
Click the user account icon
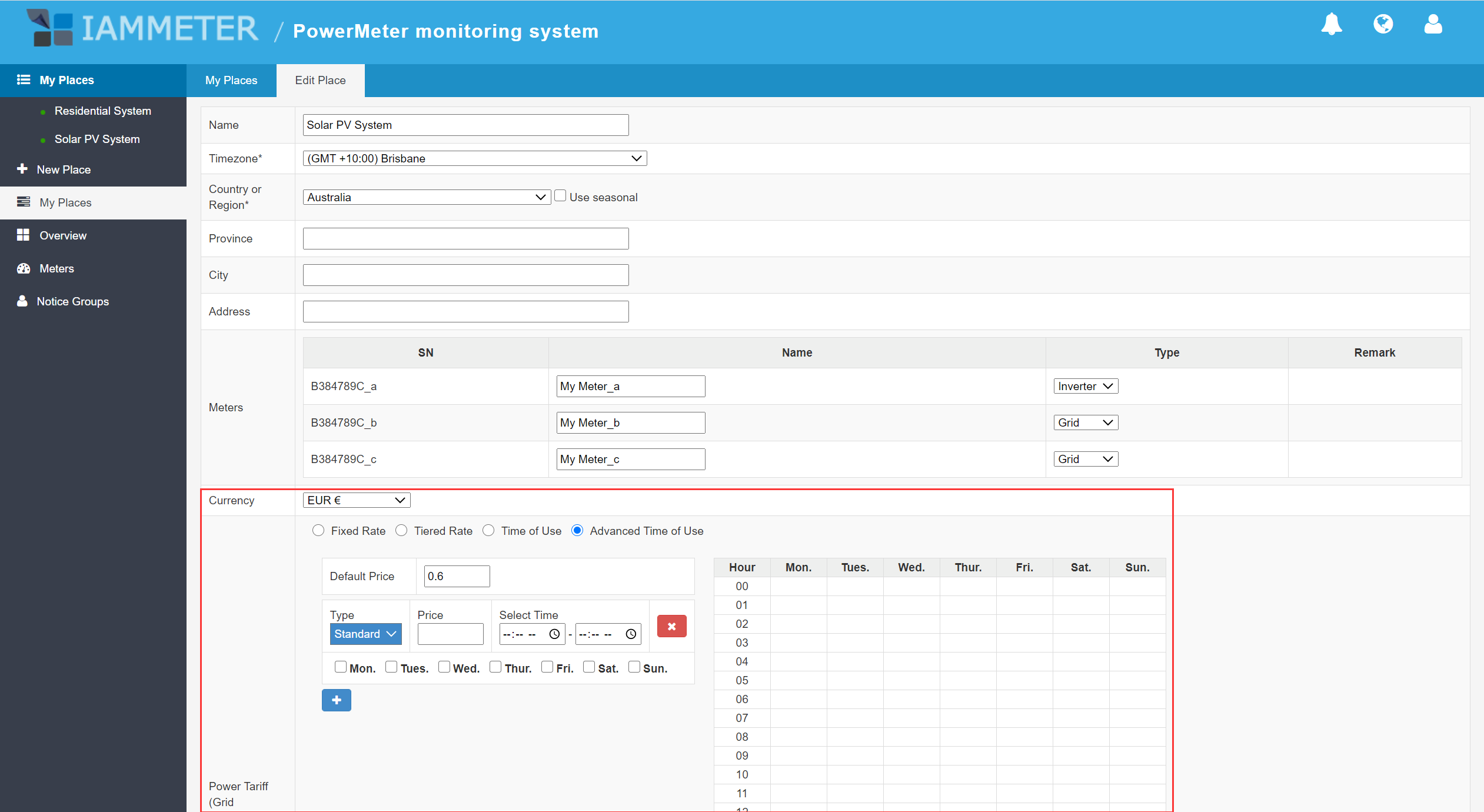pyautogui.click(x=1433, y=25)
